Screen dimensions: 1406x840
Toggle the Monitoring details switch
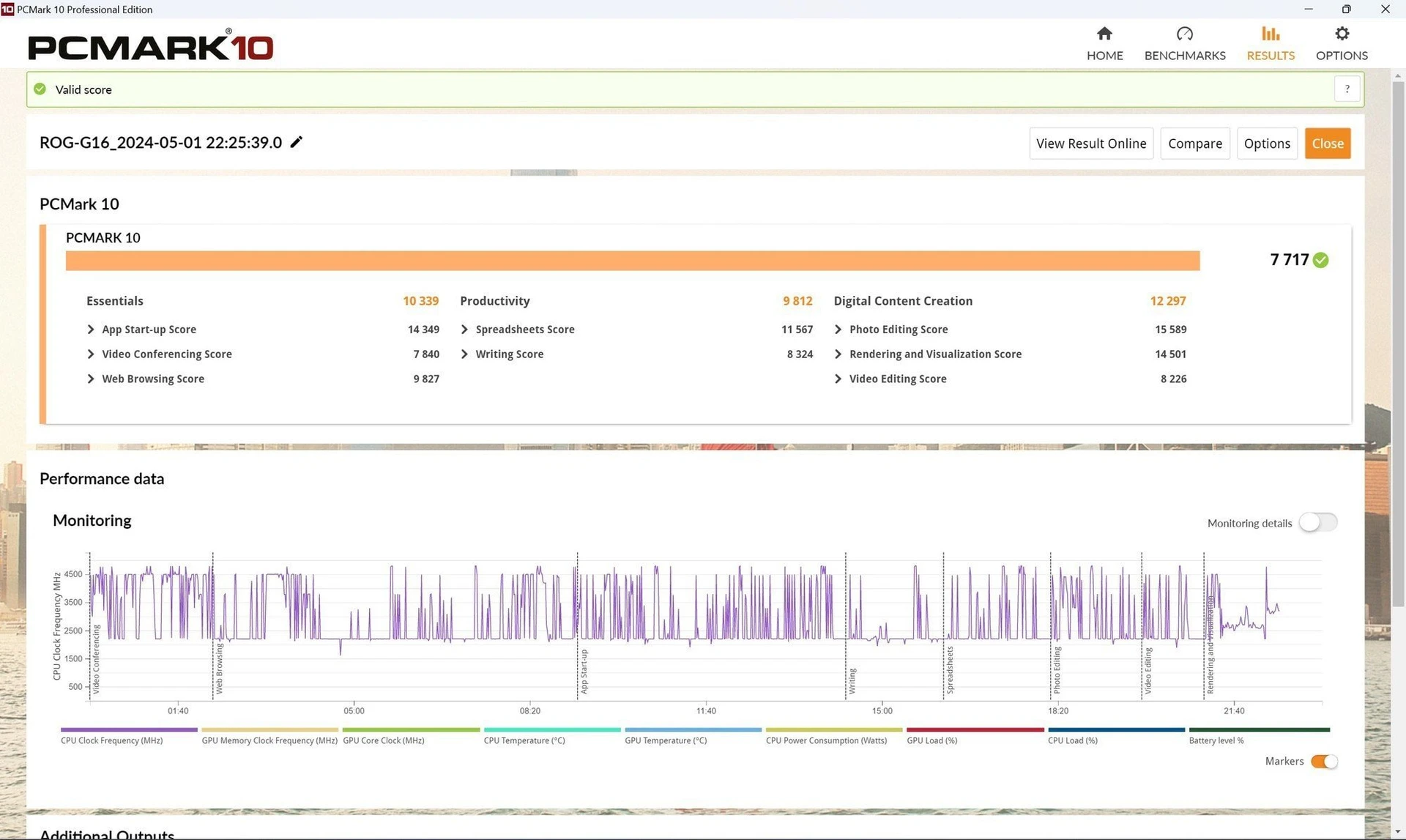tap(1317, 522)
